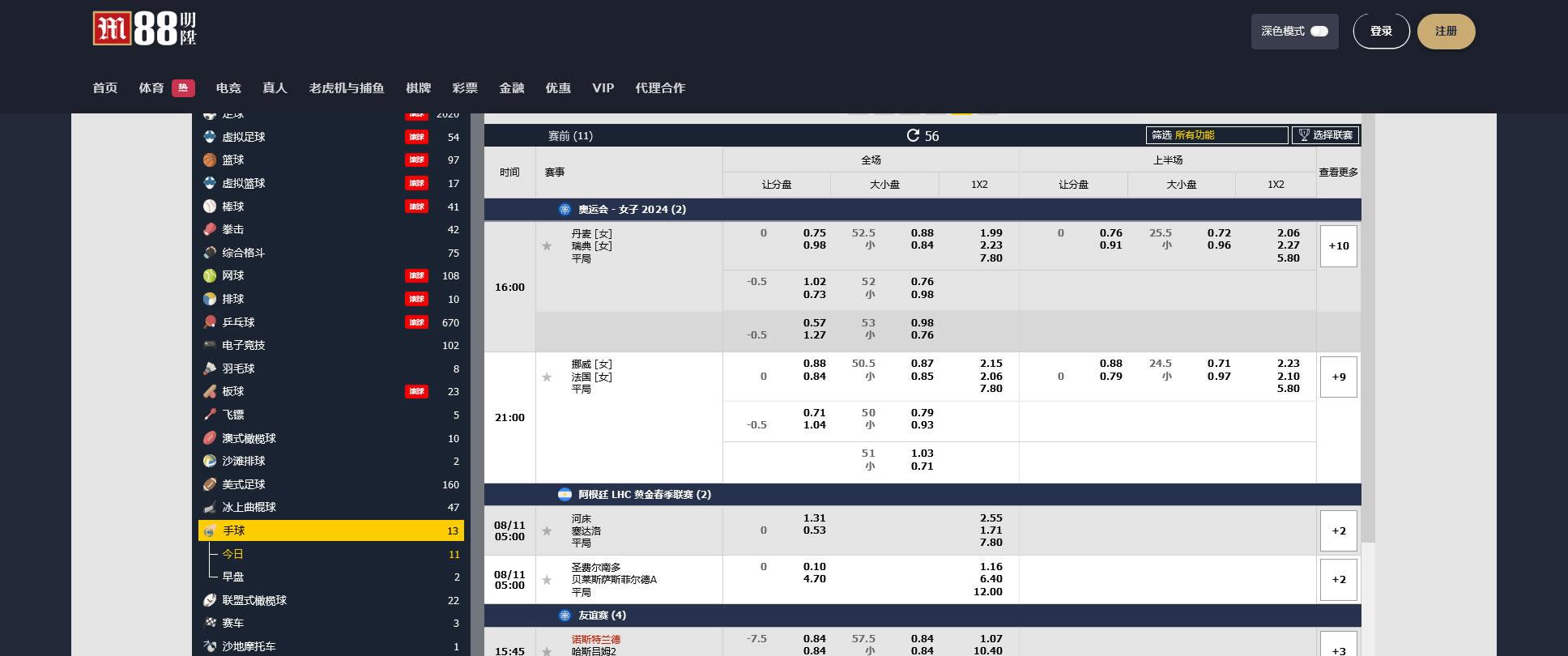Collapse 阿根廷 LHC 黄金春季联赛 header
The width and height of the screenshot is (1568, 656).
click(x=922, y=494)
